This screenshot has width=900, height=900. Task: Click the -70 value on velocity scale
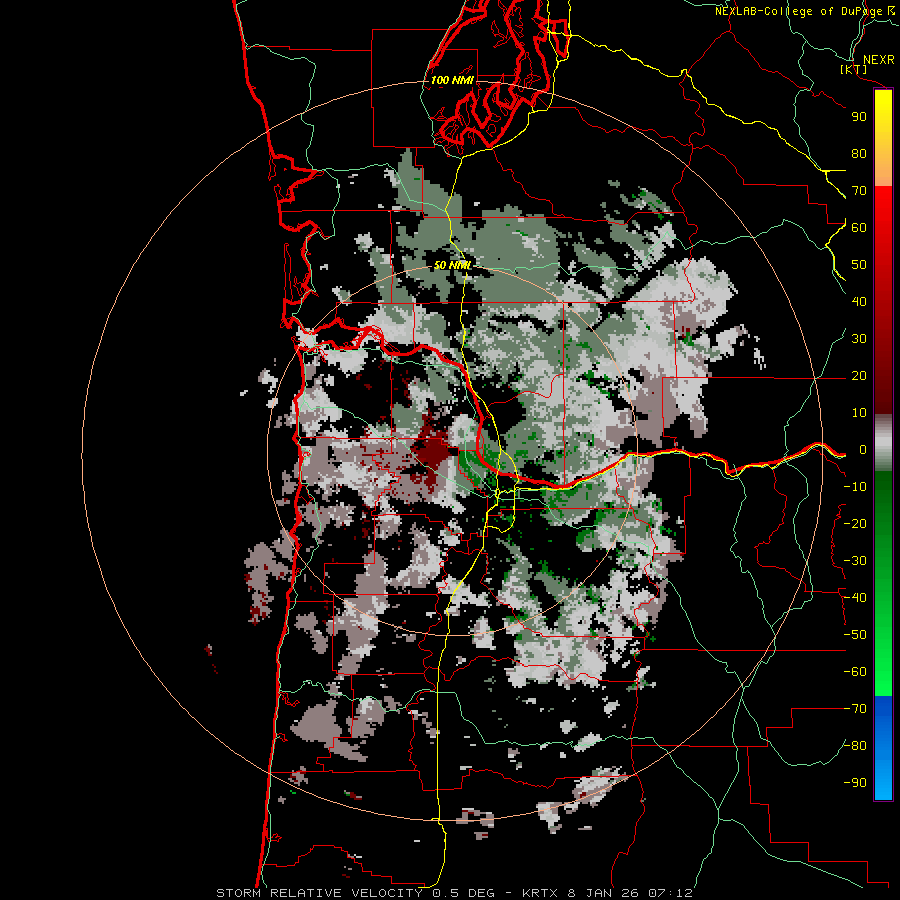855,709
